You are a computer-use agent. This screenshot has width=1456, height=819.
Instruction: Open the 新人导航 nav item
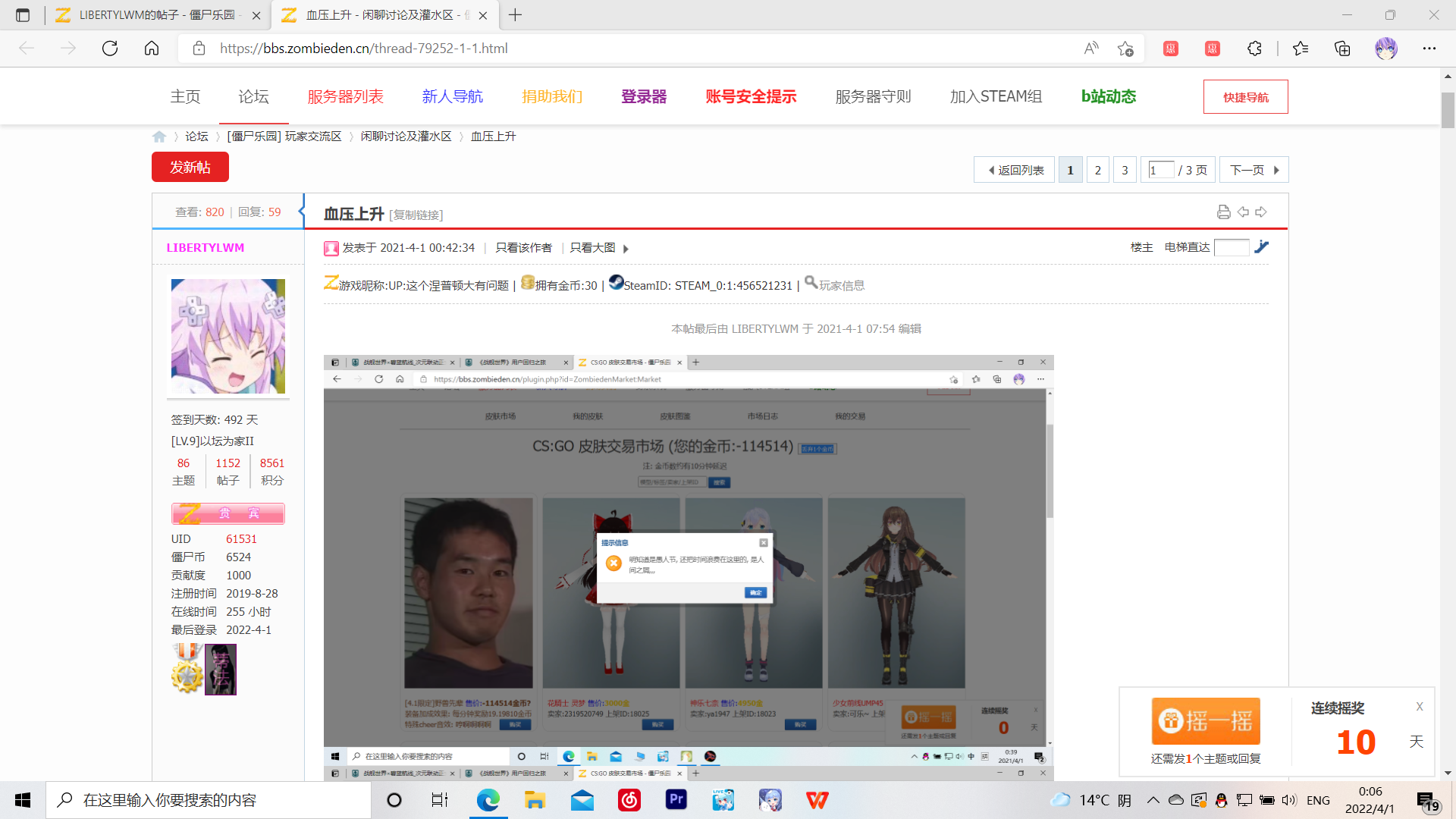point(453,96)
